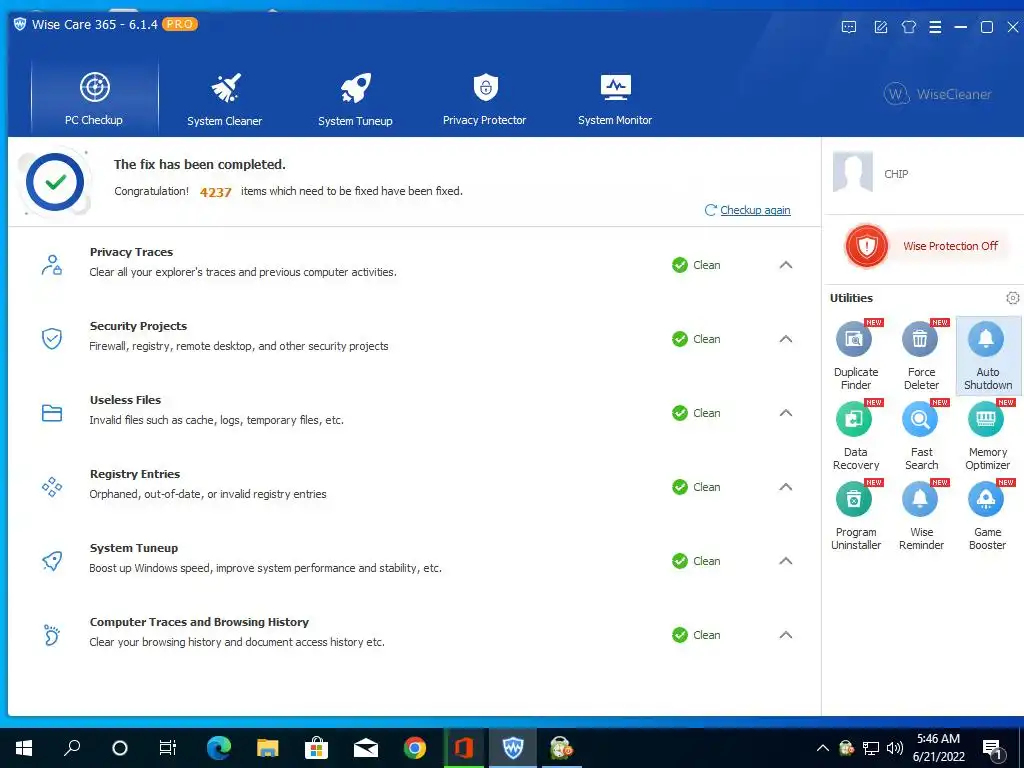Click the Computer Traces footprint icon

click(x=52, y=635)
